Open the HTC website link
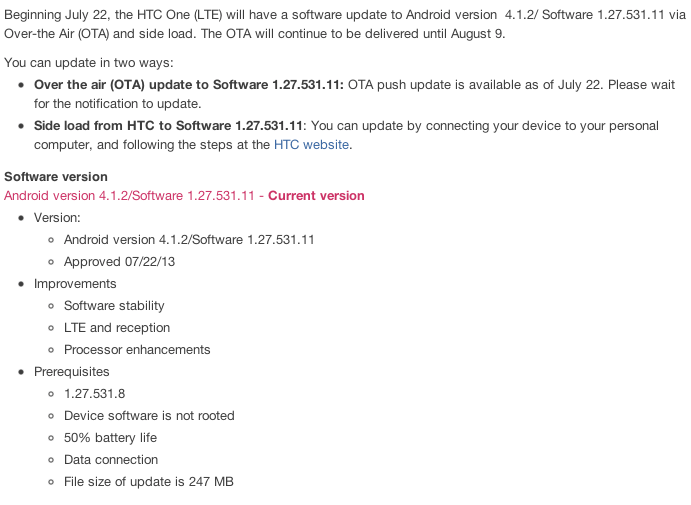 click(311, 145)
